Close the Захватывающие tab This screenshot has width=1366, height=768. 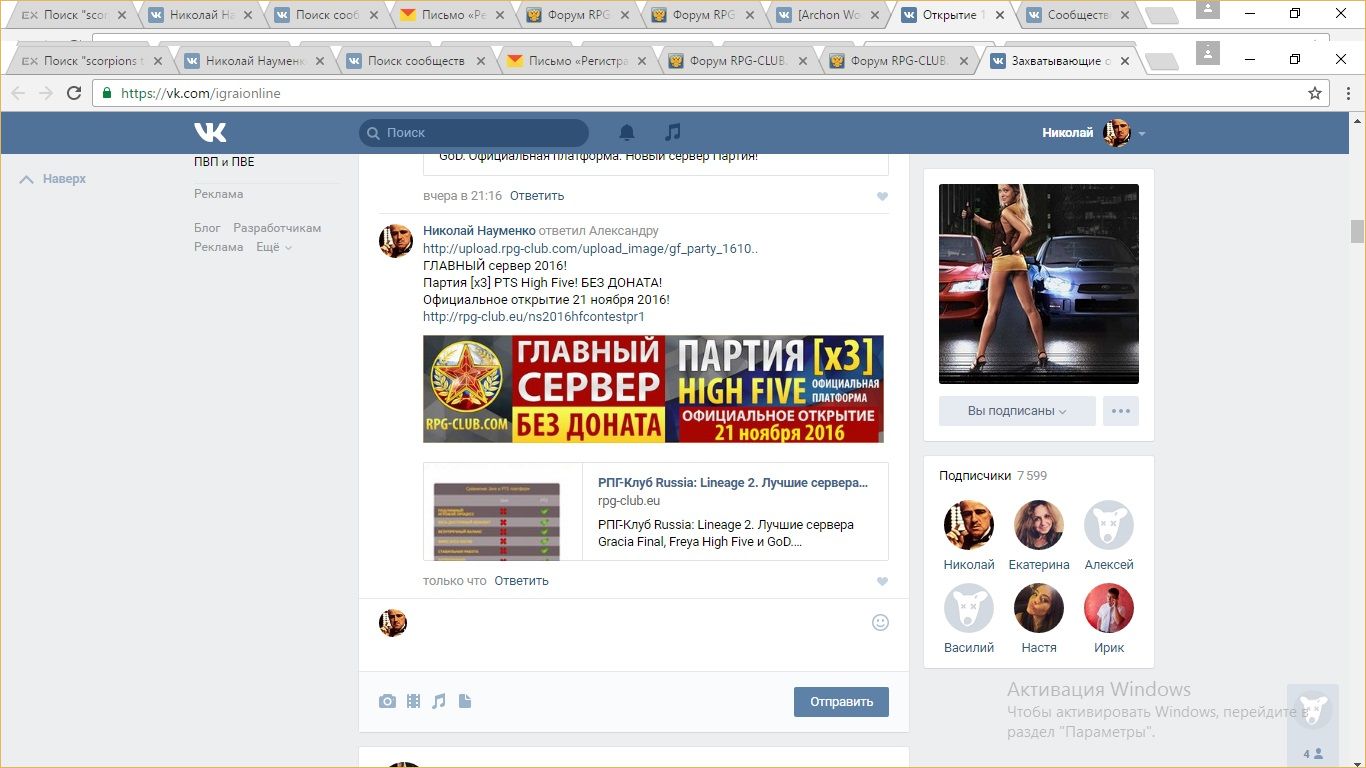1125,61
